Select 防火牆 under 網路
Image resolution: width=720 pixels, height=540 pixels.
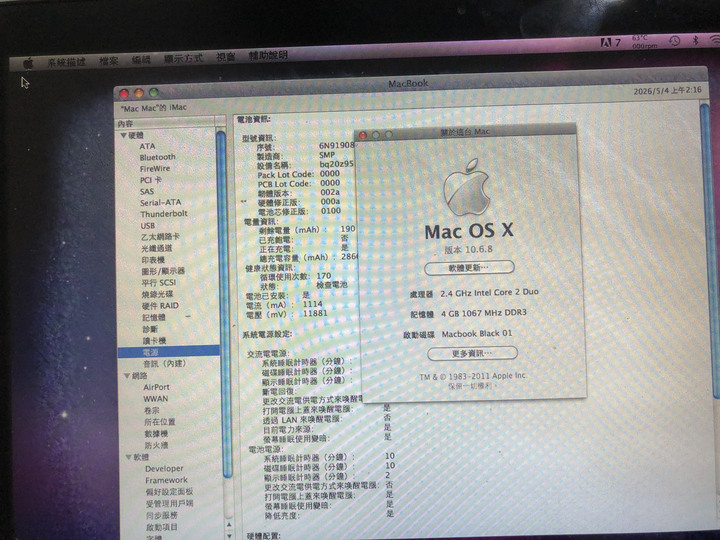click(x=157, y=445)
